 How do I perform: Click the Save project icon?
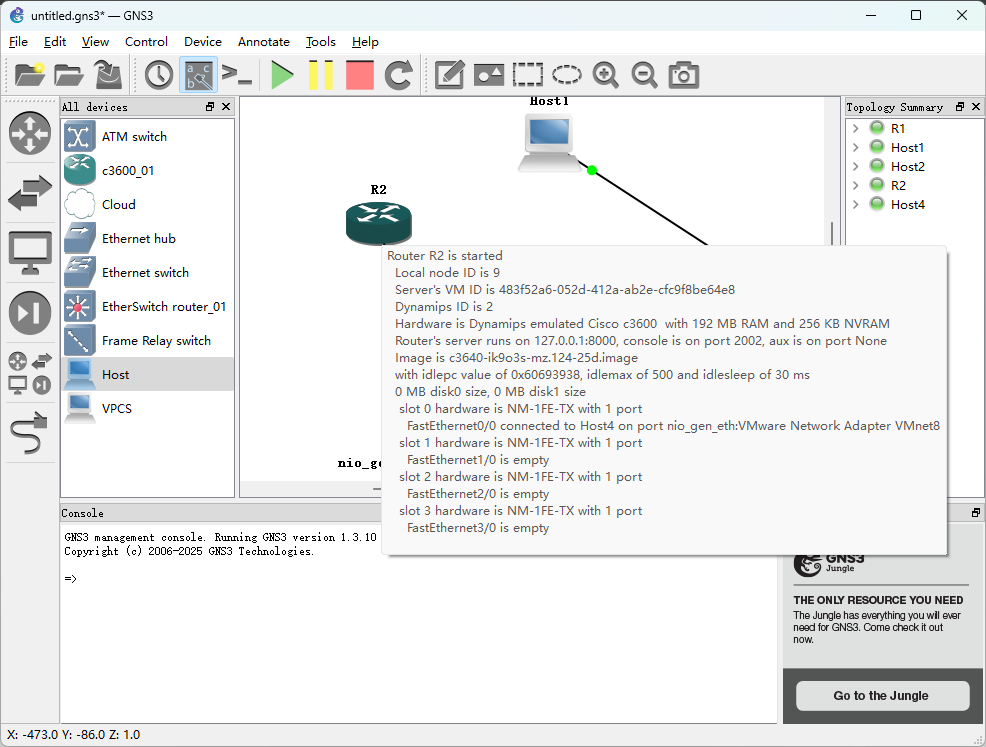tap(108, 75)
